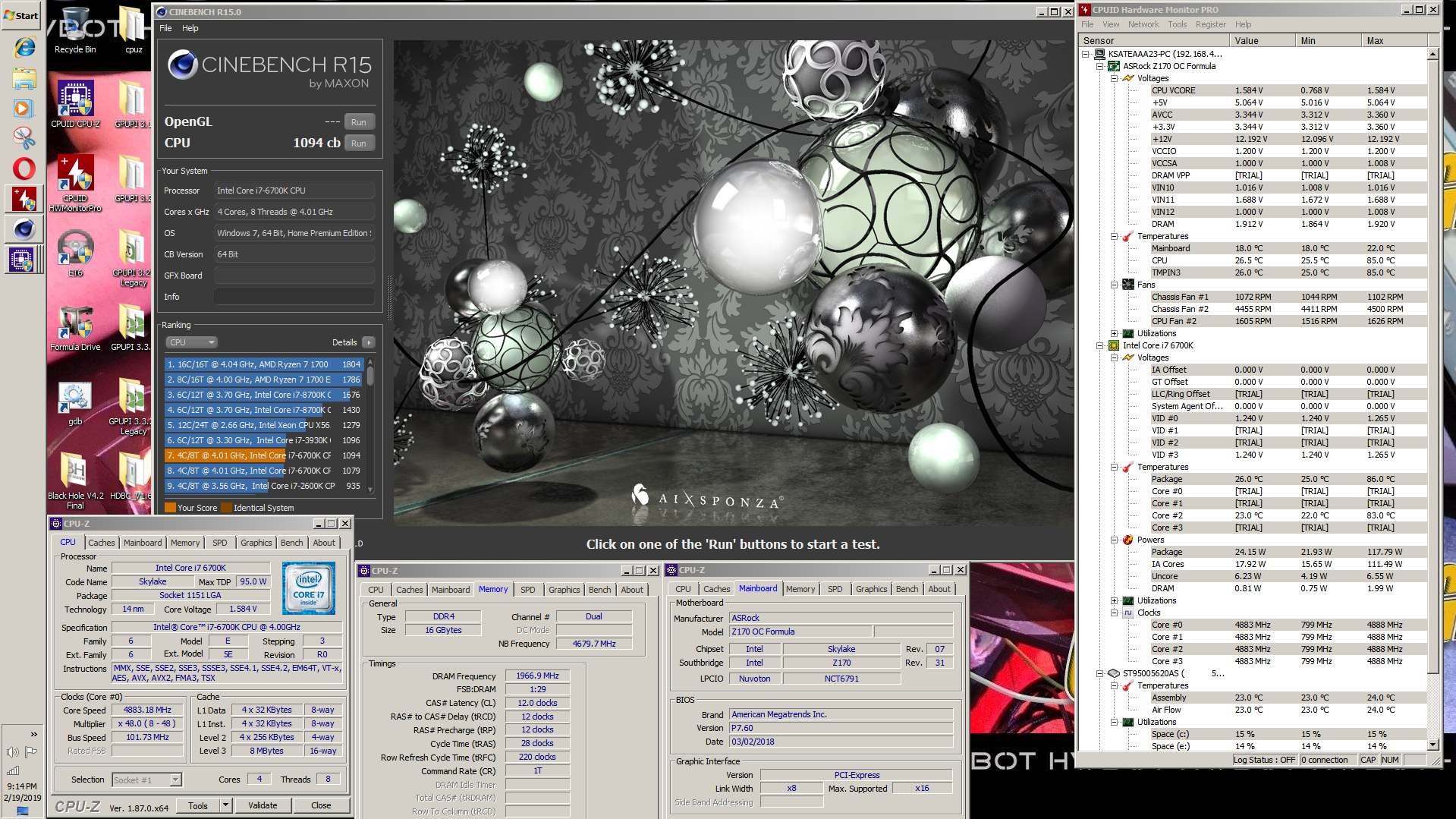
Task: Select the highlighted ranking row scoring 1094
Action: tap(264, 455)
